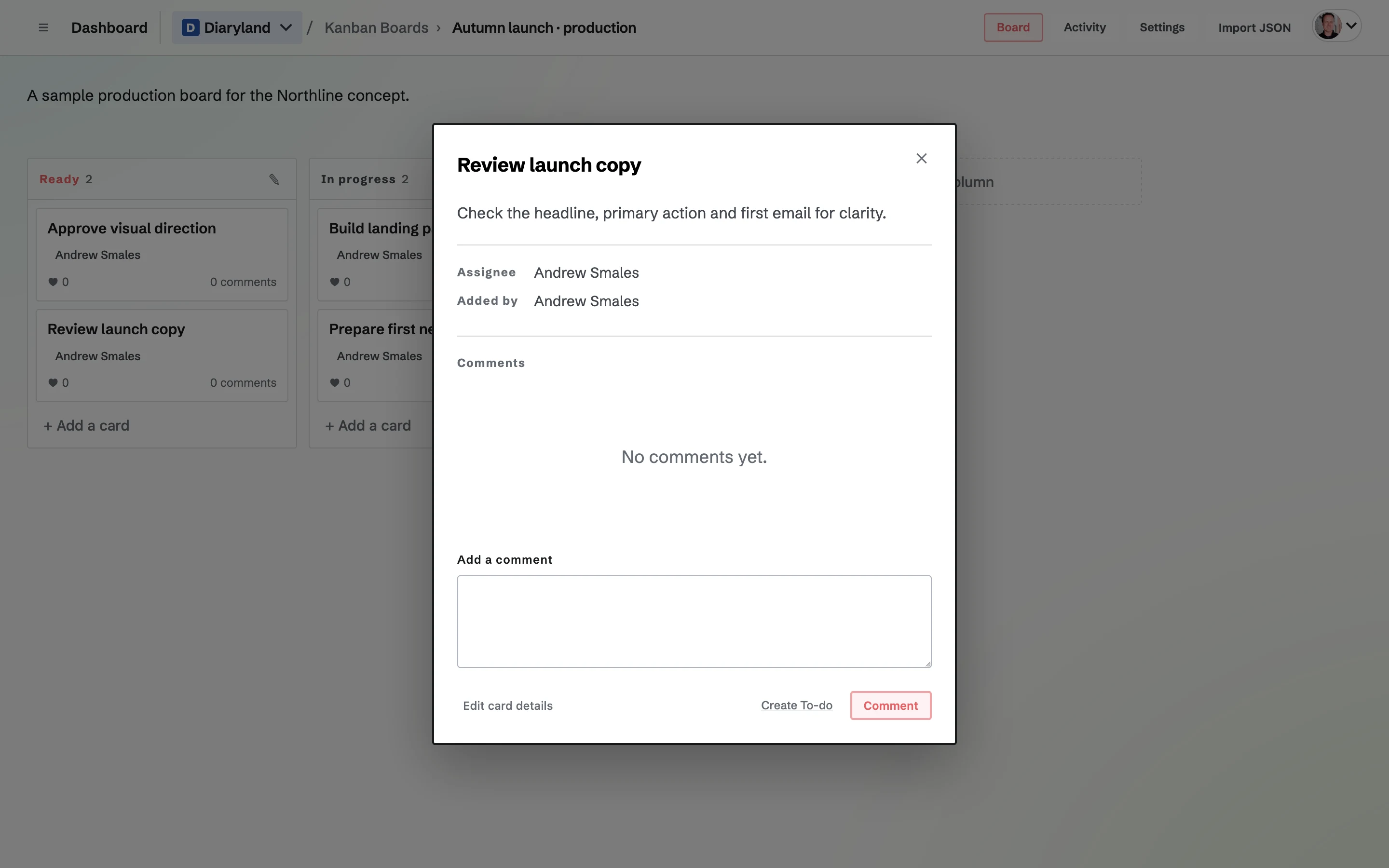Open the user avatar photo
The width and height of the screenshot is (1389, 868).
click(x=1328, y=26)
